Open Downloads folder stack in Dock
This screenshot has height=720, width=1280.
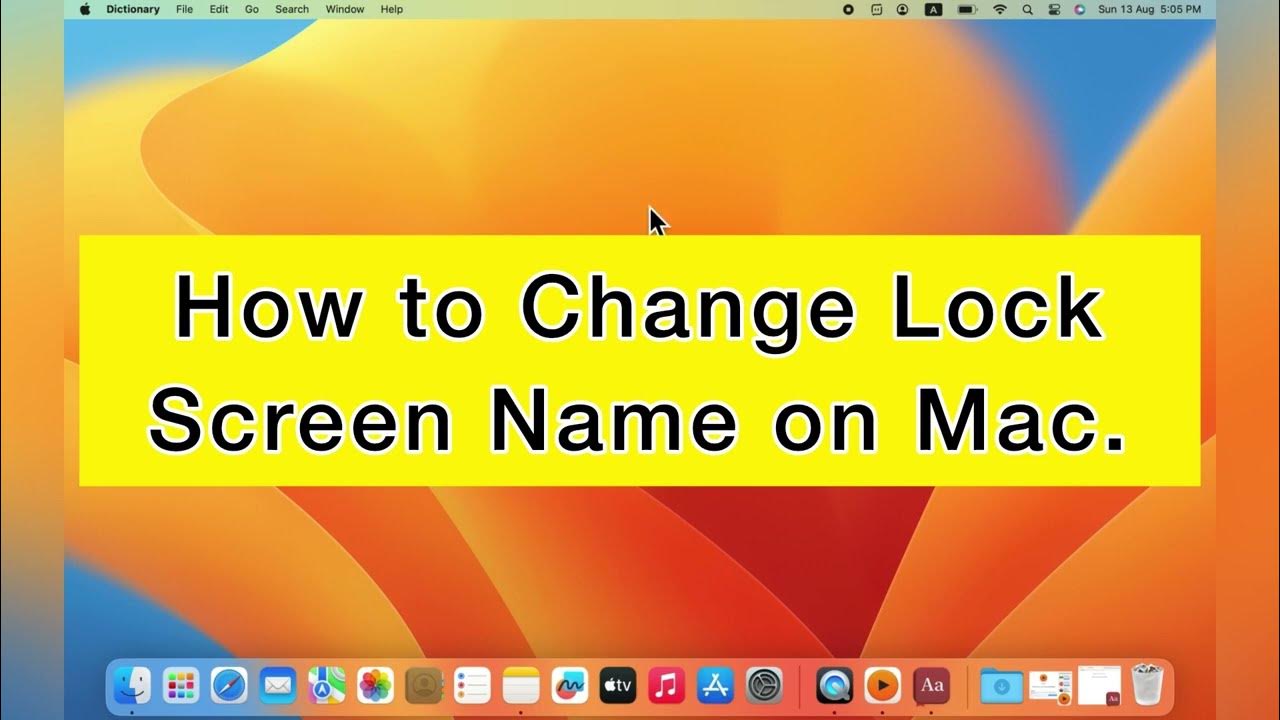coord(1001,685)
